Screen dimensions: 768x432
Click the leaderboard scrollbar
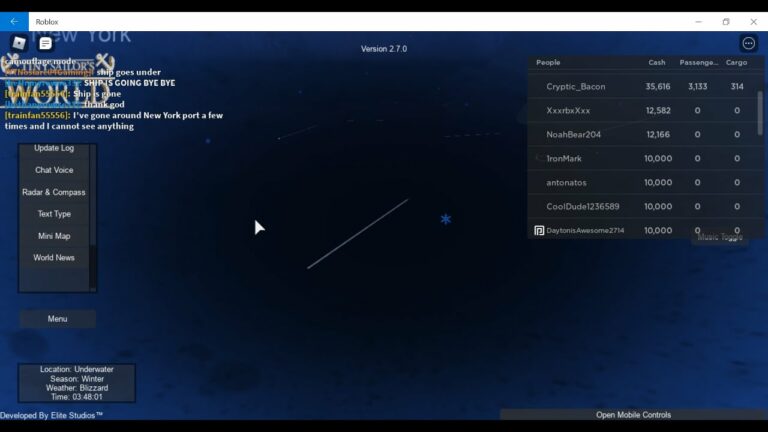pyautogui.click(x=760, y=110)
